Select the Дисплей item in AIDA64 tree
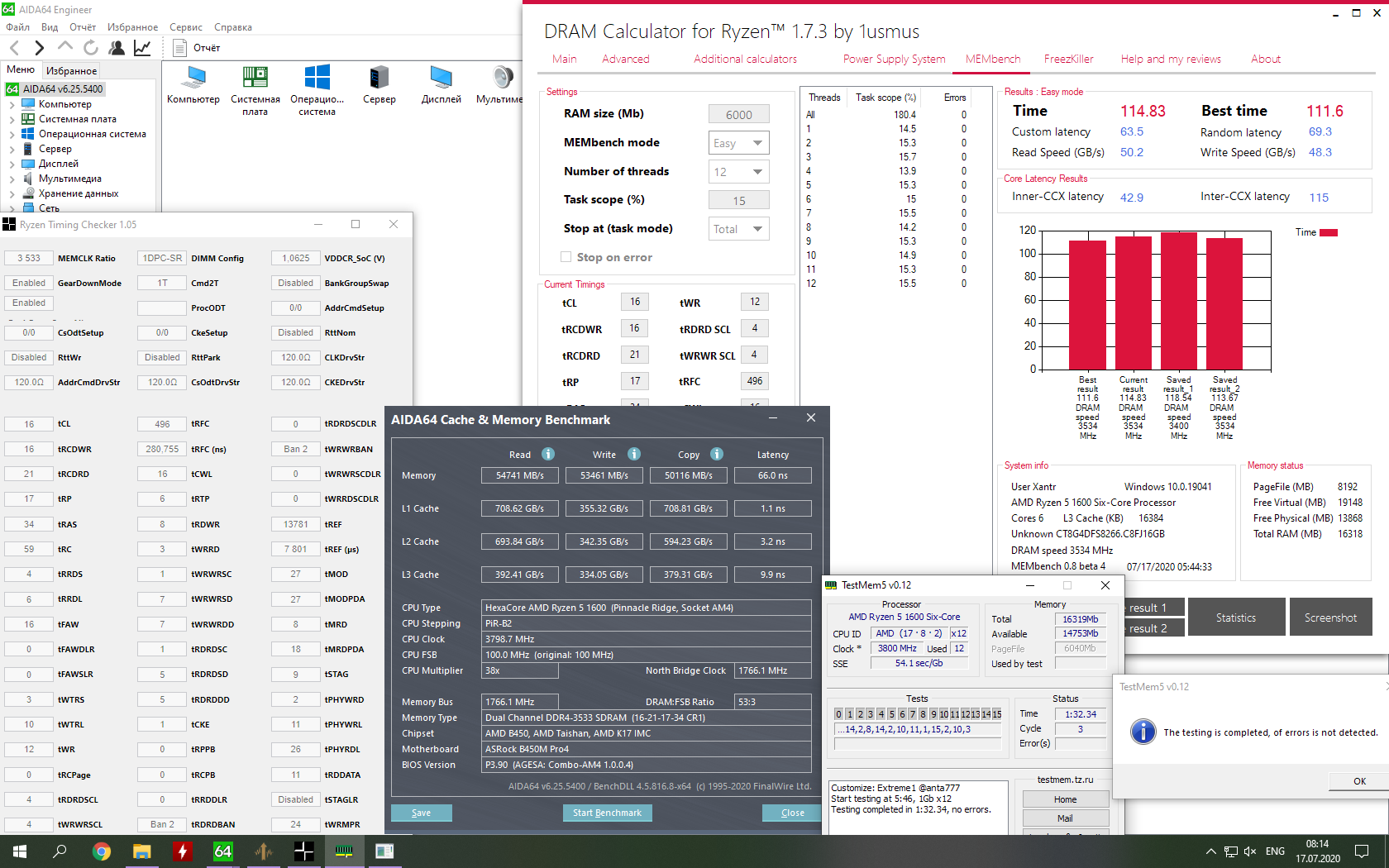Screen dimensions: 1389x868 point(59,165)
